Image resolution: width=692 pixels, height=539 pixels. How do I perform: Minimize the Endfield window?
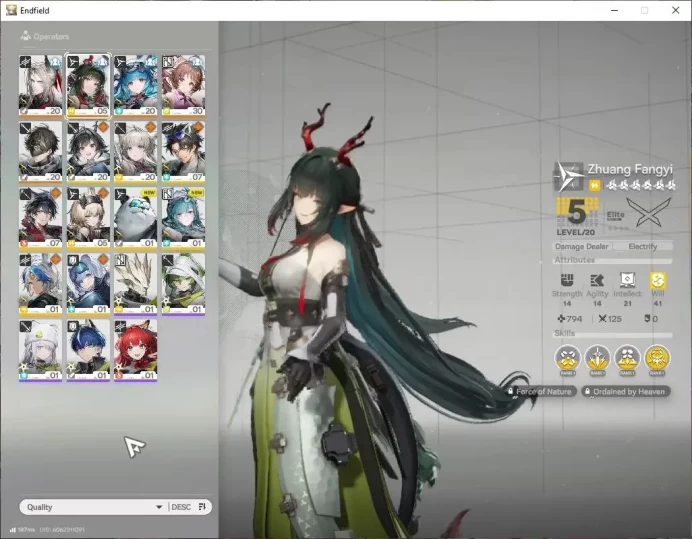[x=614, y=10]
